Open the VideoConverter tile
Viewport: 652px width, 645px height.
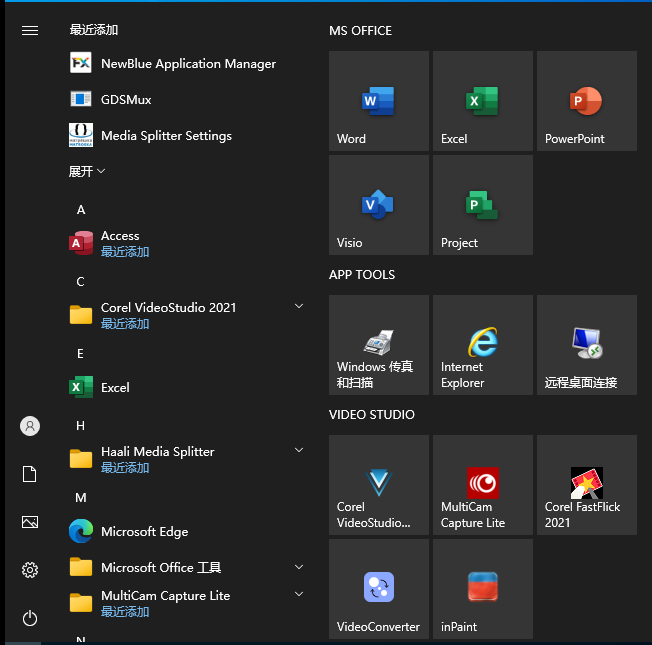pyautogui.click(x=378, y=589)
